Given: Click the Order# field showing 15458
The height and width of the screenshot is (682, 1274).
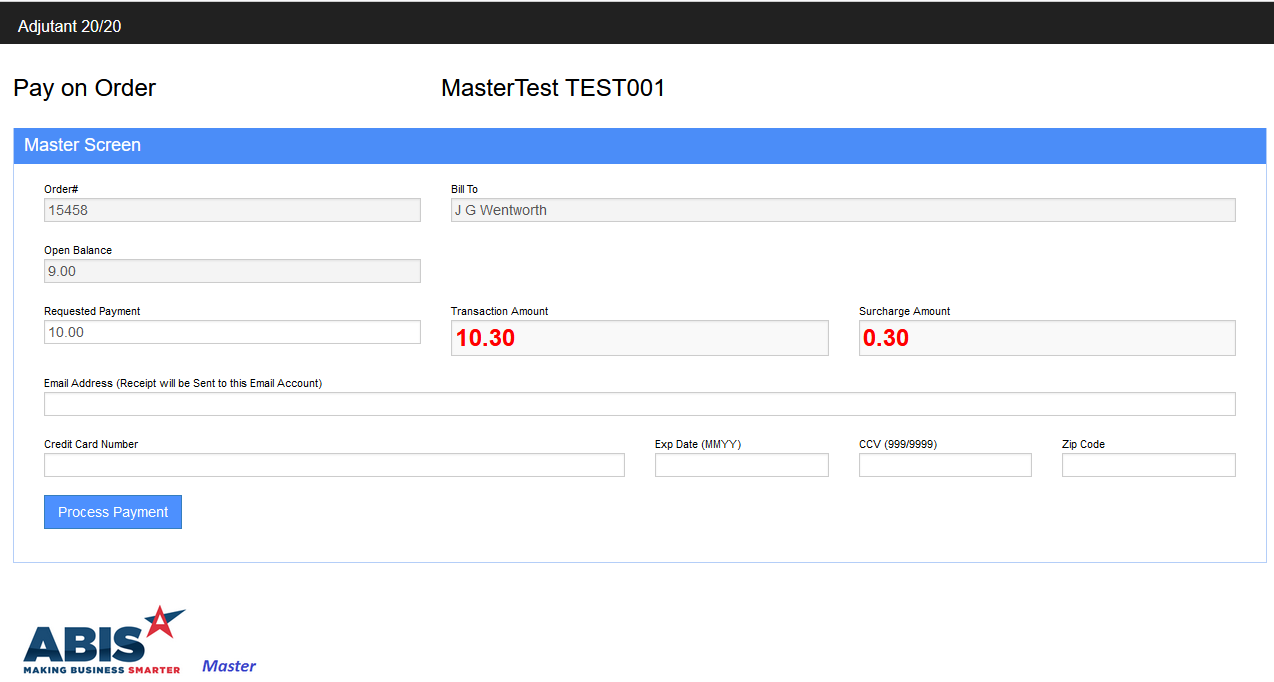Looking at the screenshot, I should (x=232, y=210).
